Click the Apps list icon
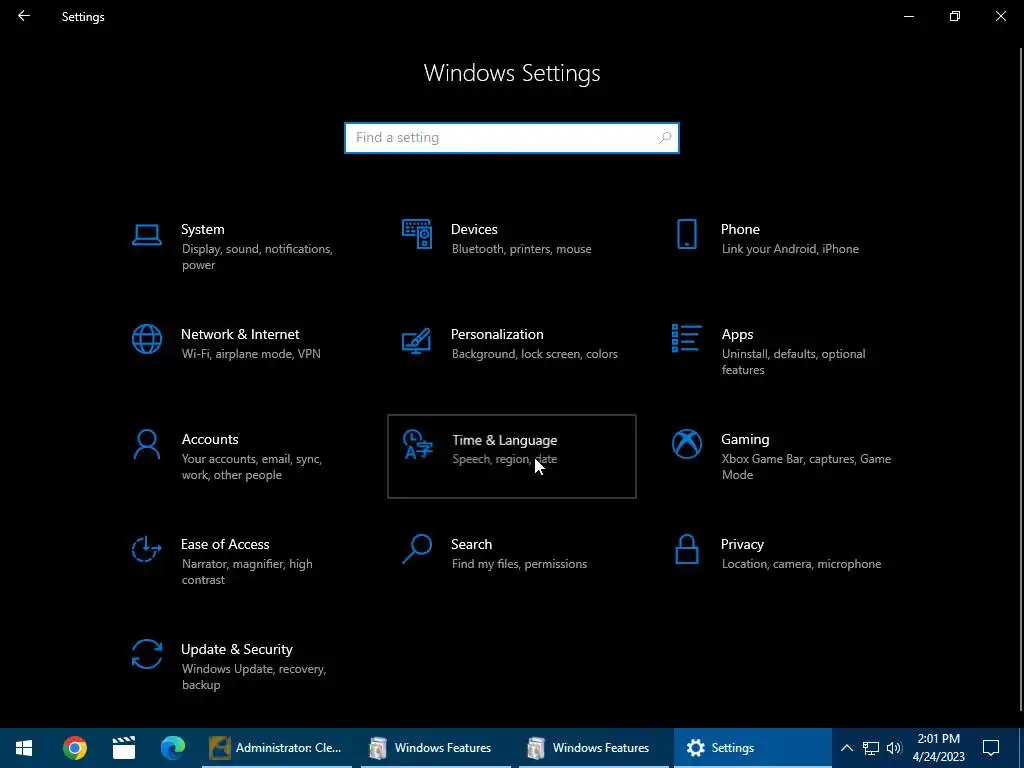The width and height of the screenshot is (1024, 768). point(686,338)
